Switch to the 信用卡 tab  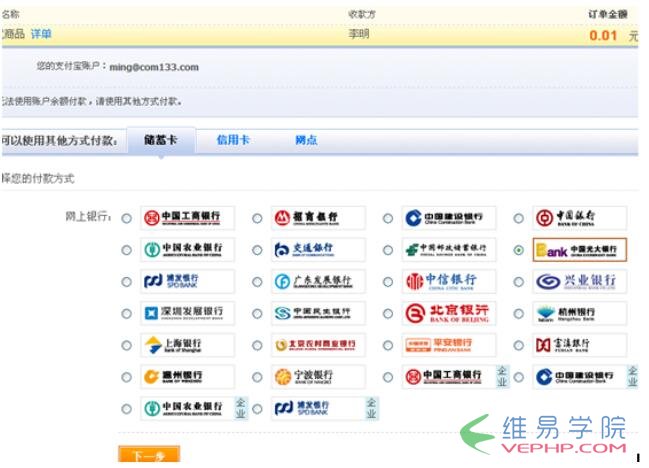point(233,140)
